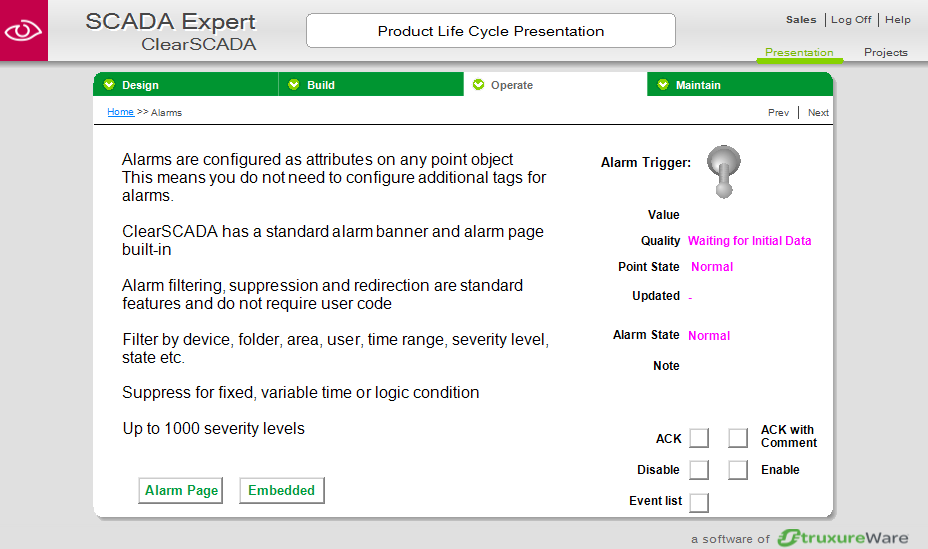Check the Event list box
This screenshot has height=549, width=928.
click(x=699, y=502)
